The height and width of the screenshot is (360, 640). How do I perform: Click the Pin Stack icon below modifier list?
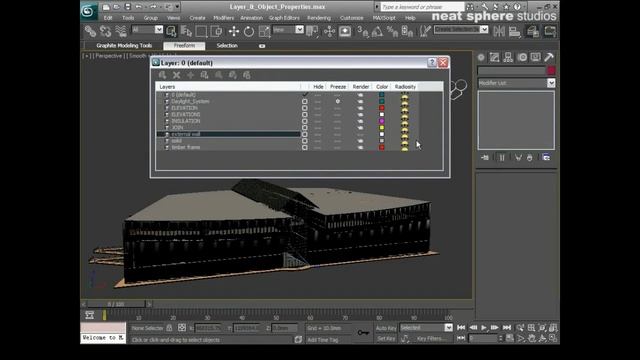485,158
